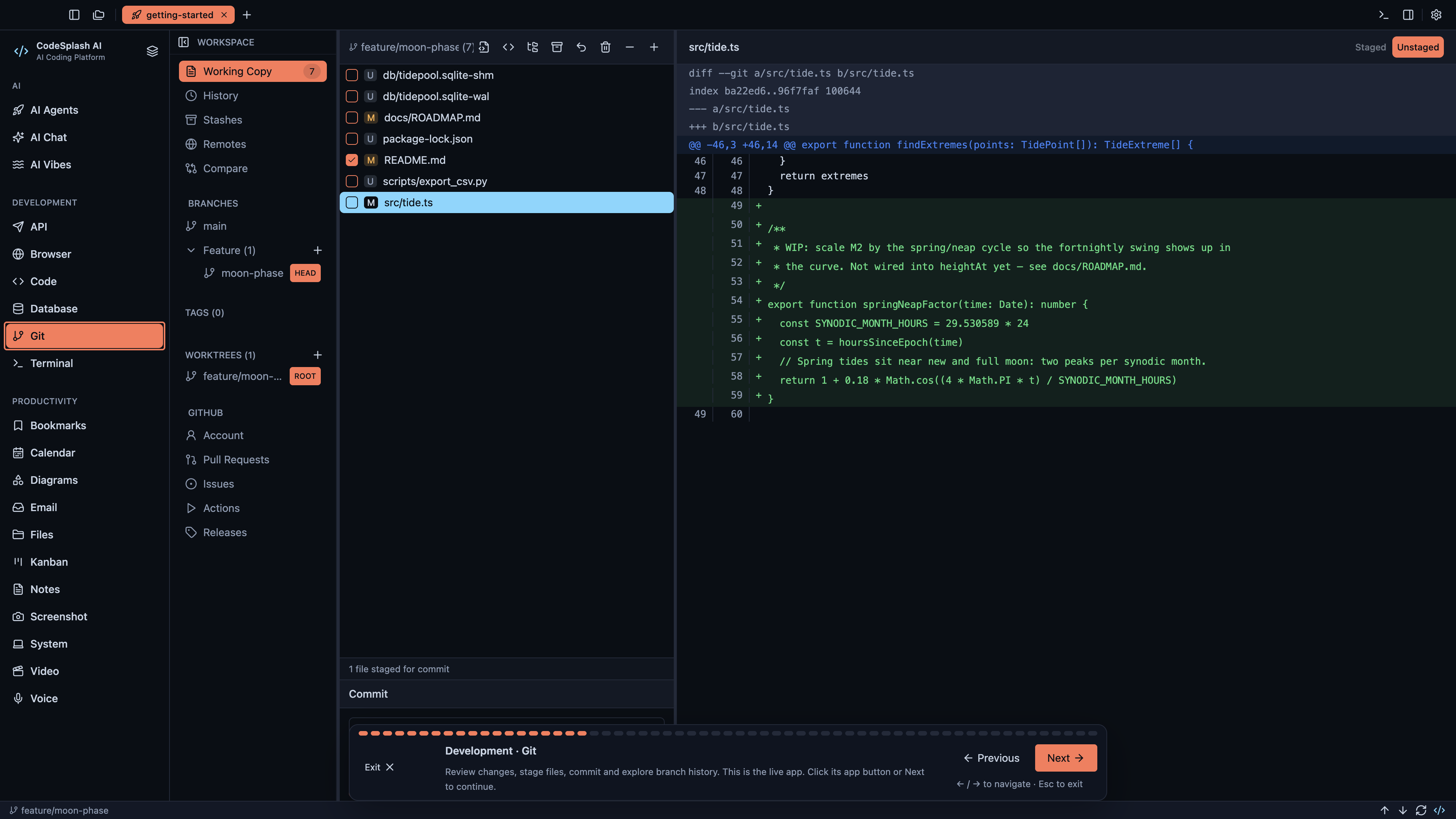Unstage all with the minus icon

[x=630, y=47]
